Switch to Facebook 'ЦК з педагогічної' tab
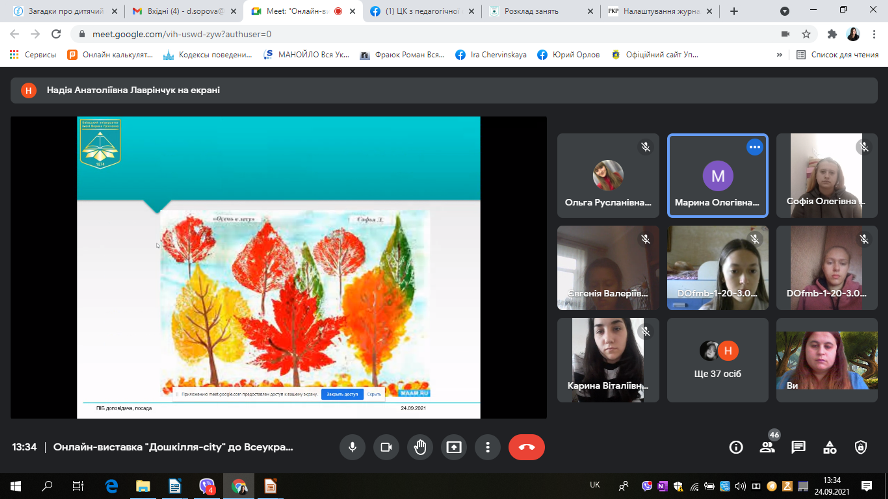The width and height of the screenshot is (888, 499). (x=421, y=11)
